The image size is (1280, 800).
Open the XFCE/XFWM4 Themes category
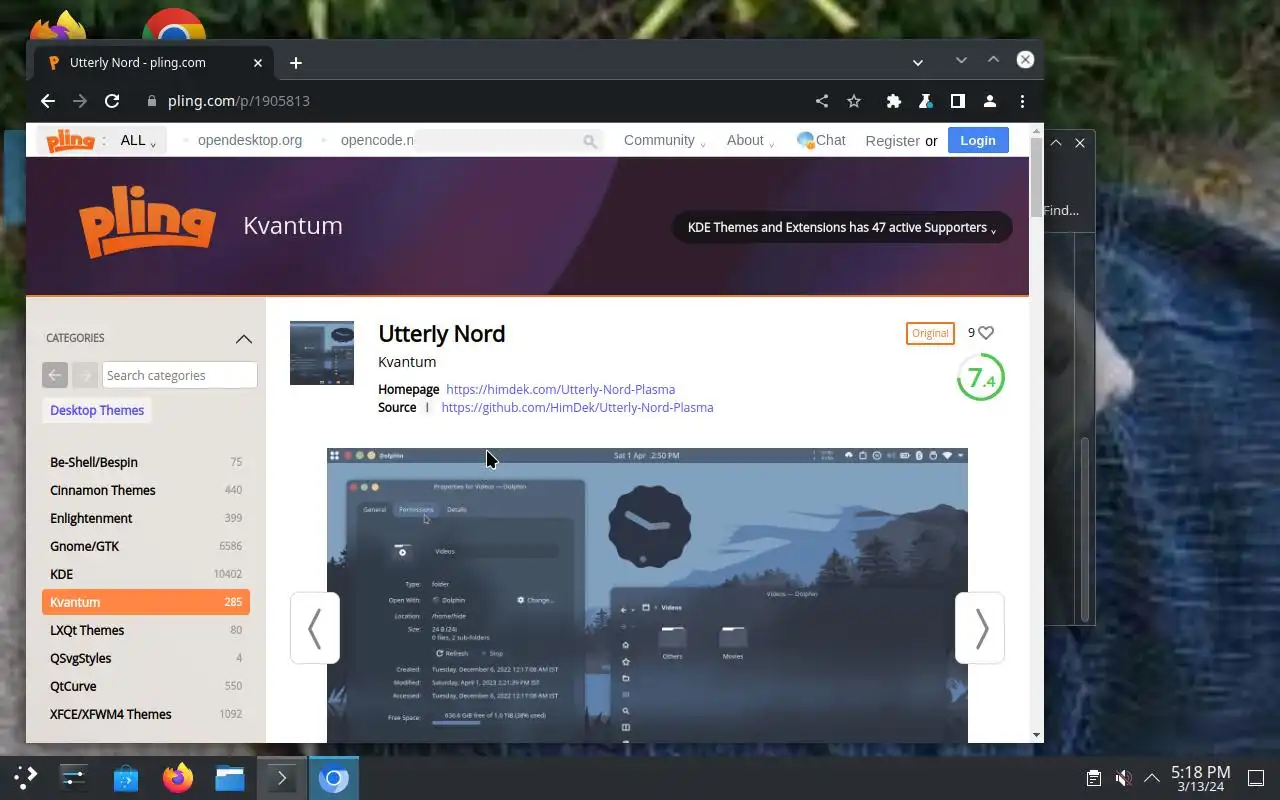[146, 714]
